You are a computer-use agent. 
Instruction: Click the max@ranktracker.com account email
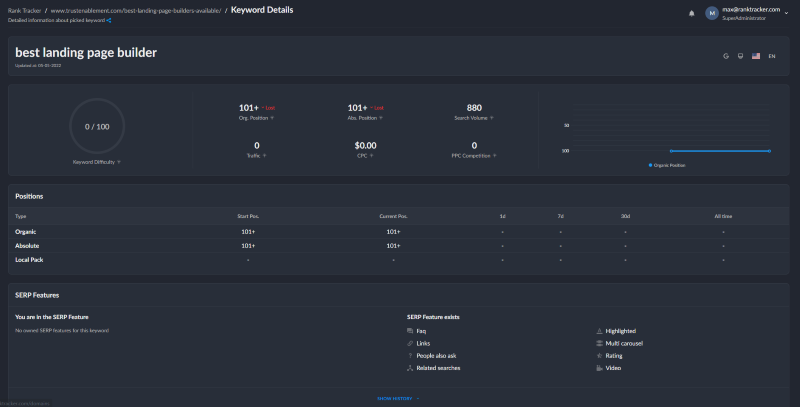(751, 10)
